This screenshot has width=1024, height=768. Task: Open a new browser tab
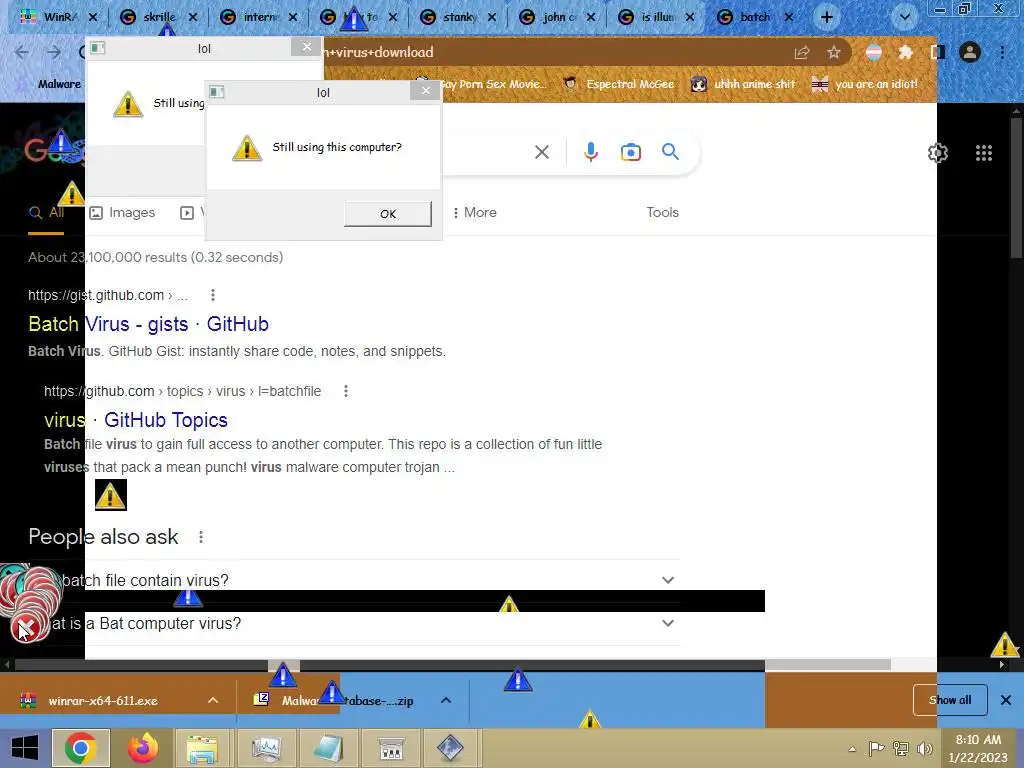[827, 18]
